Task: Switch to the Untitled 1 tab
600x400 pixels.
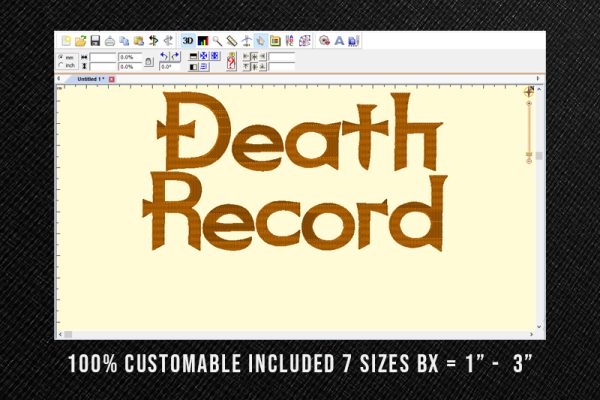Action: click(x=91, y=79)
